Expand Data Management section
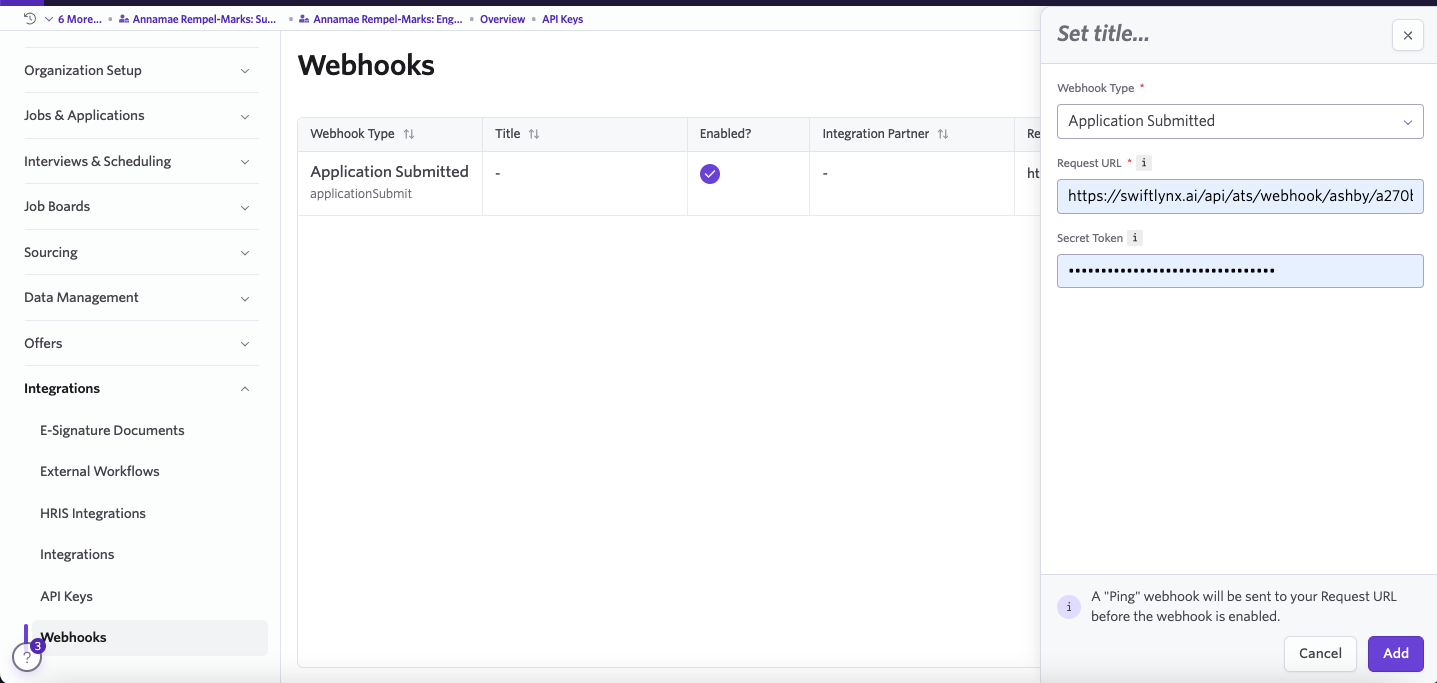Screen dimensions: 1437x683 click(141, 297)
